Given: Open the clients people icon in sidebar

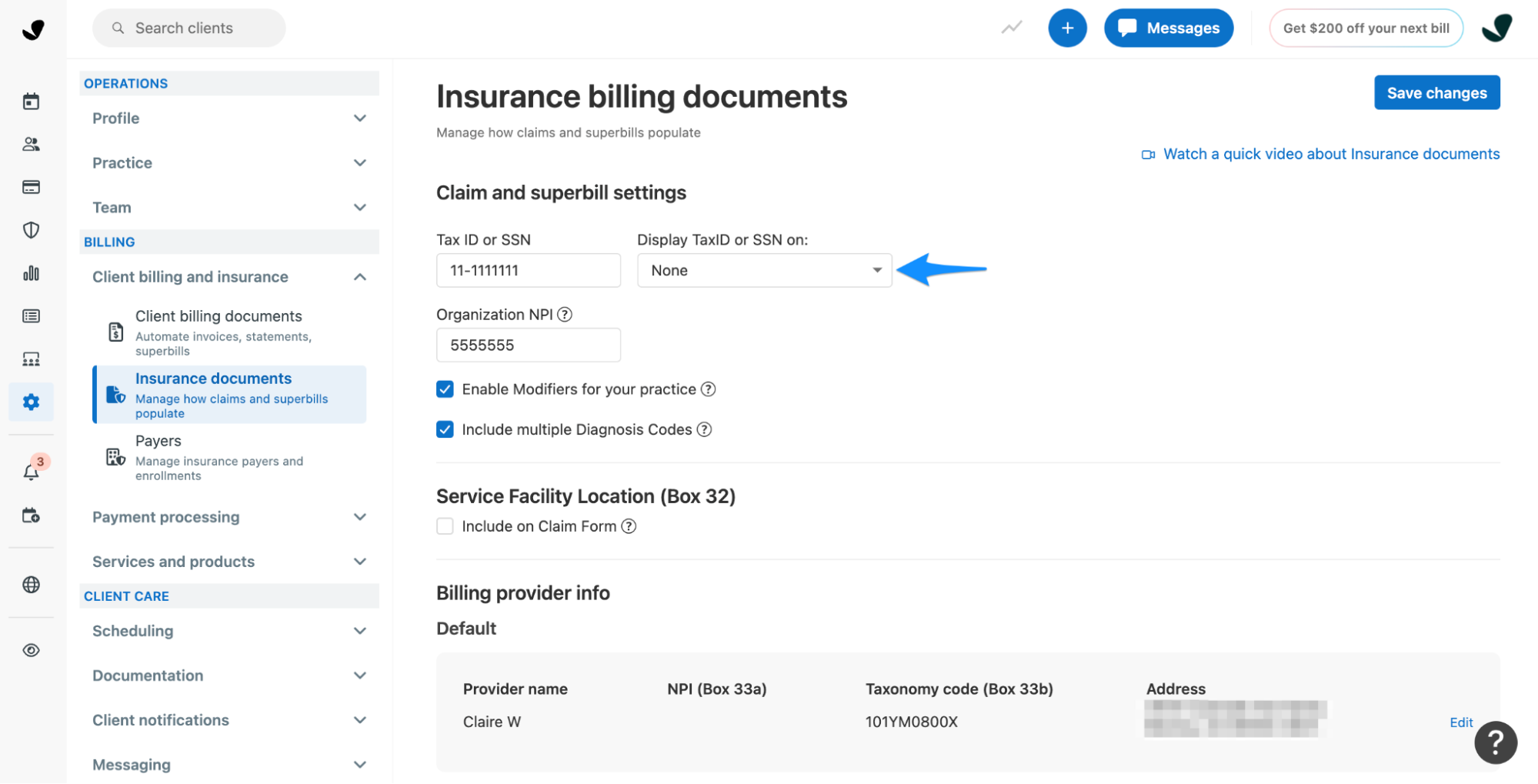Looking at the screenshot, I should point(31,145).
